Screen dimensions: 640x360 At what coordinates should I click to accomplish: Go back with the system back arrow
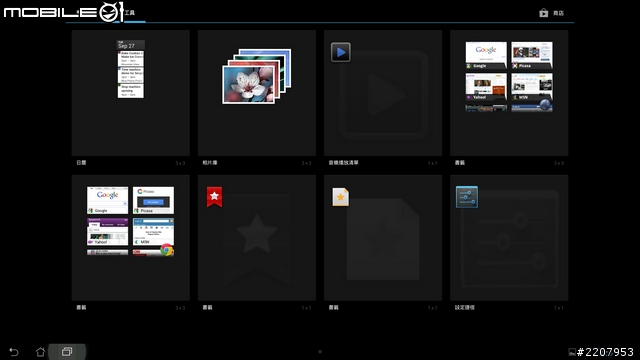pyautogui.click(x=13, y=352)
